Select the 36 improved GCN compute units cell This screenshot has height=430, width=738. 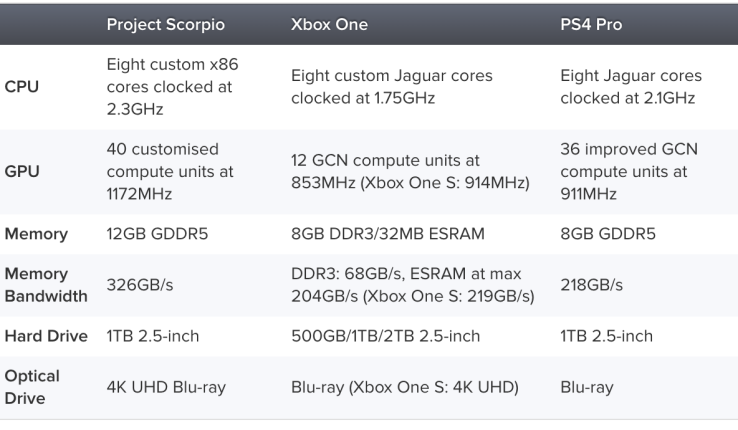point(628,171)
